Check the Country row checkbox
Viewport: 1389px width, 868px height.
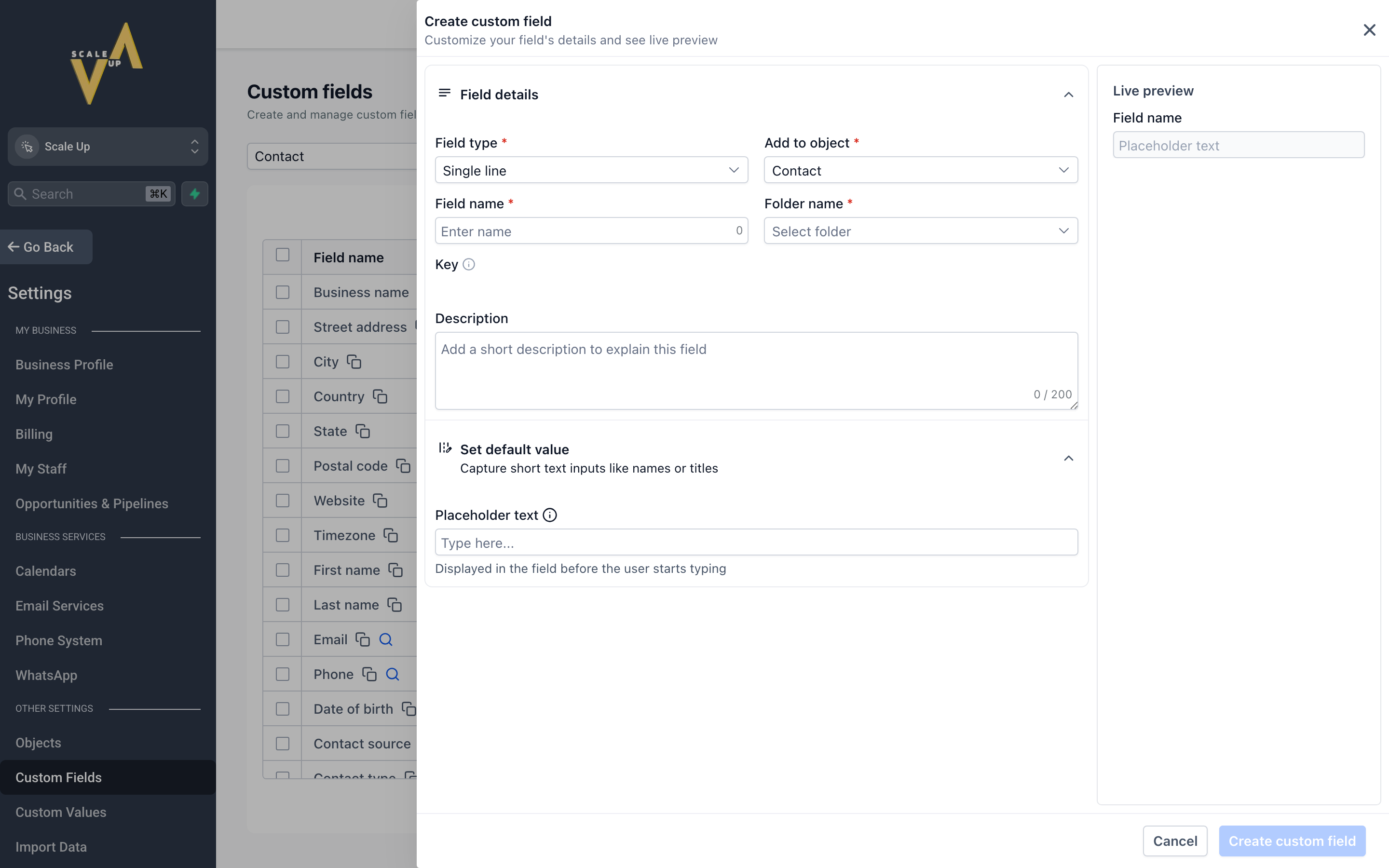(x=283, y=397)
